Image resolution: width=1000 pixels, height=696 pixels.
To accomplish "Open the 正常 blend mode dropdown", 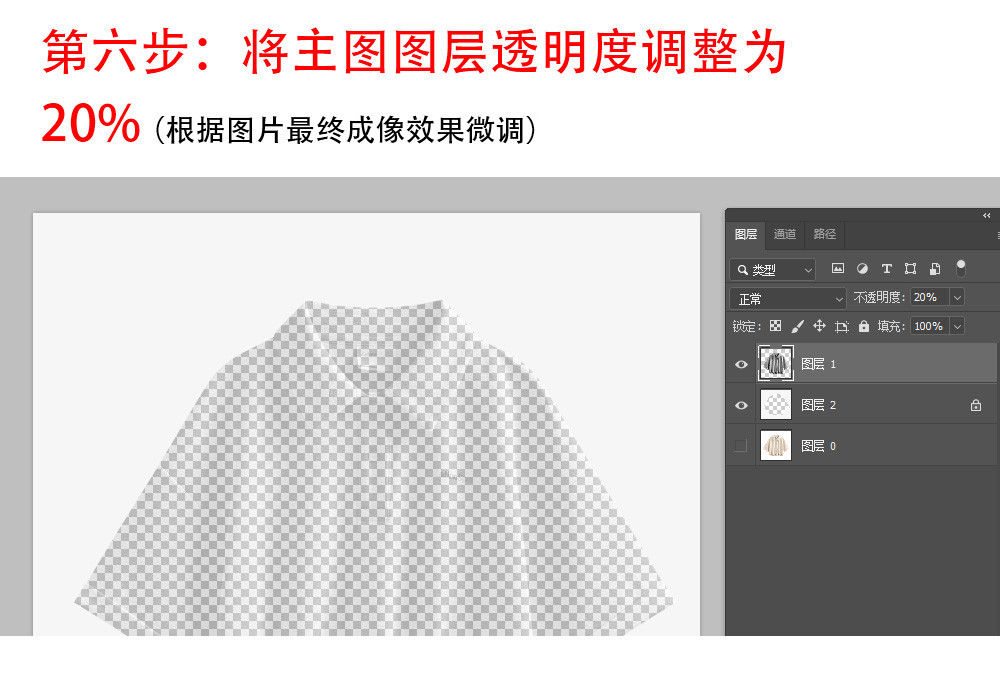I will (x=789, y=298).
